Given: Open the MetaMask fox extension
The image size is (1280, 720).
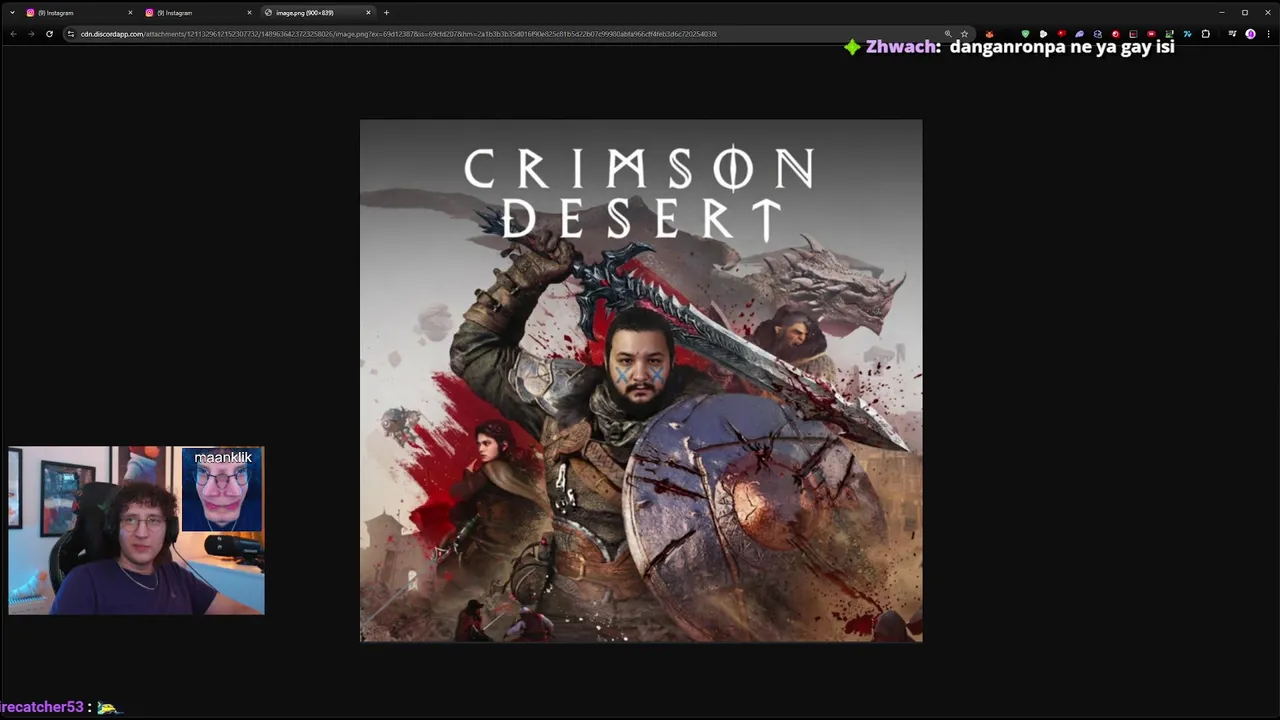Looking at the screenshot, I should point(989,34).
